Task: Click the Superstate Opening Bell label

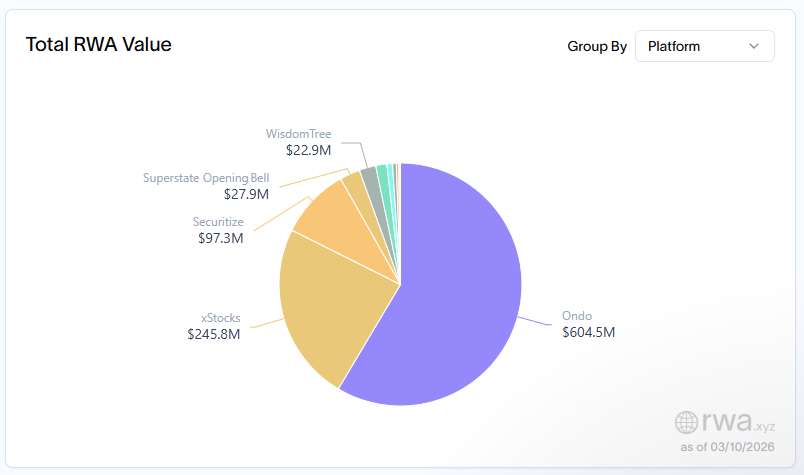Action: (x=205, y=178)
